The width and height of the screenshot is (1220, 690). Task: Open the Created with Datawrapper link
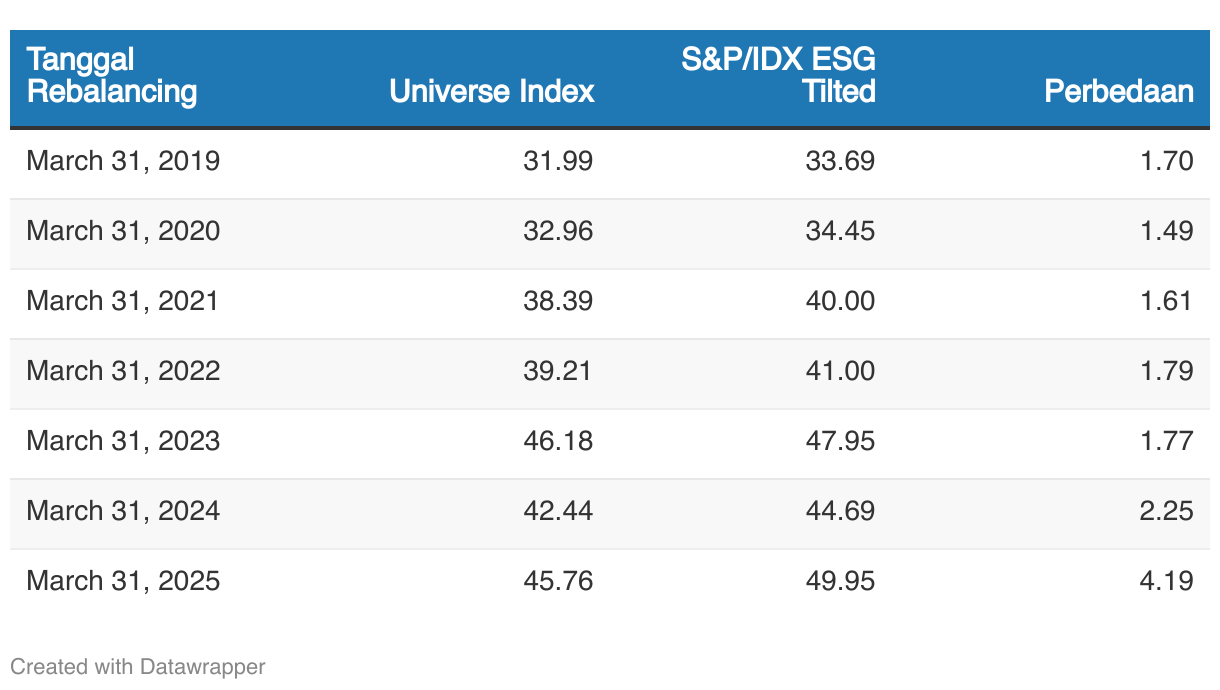[138, 666]
